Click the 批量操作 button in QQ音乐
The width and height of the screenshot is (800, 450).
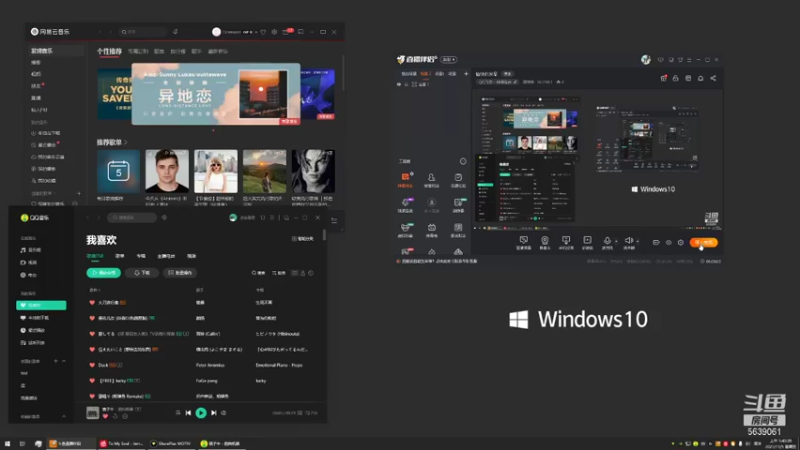coord(180,273)
